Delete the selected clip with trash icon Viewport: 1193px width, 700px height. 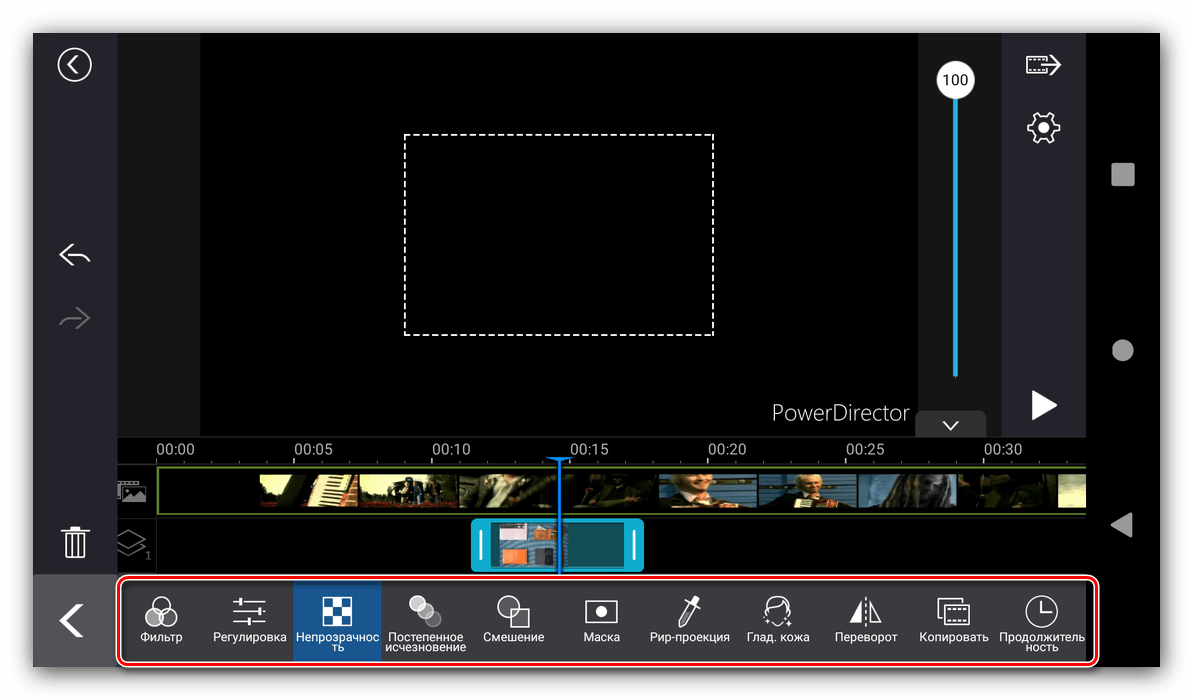(x=75, y=542)
